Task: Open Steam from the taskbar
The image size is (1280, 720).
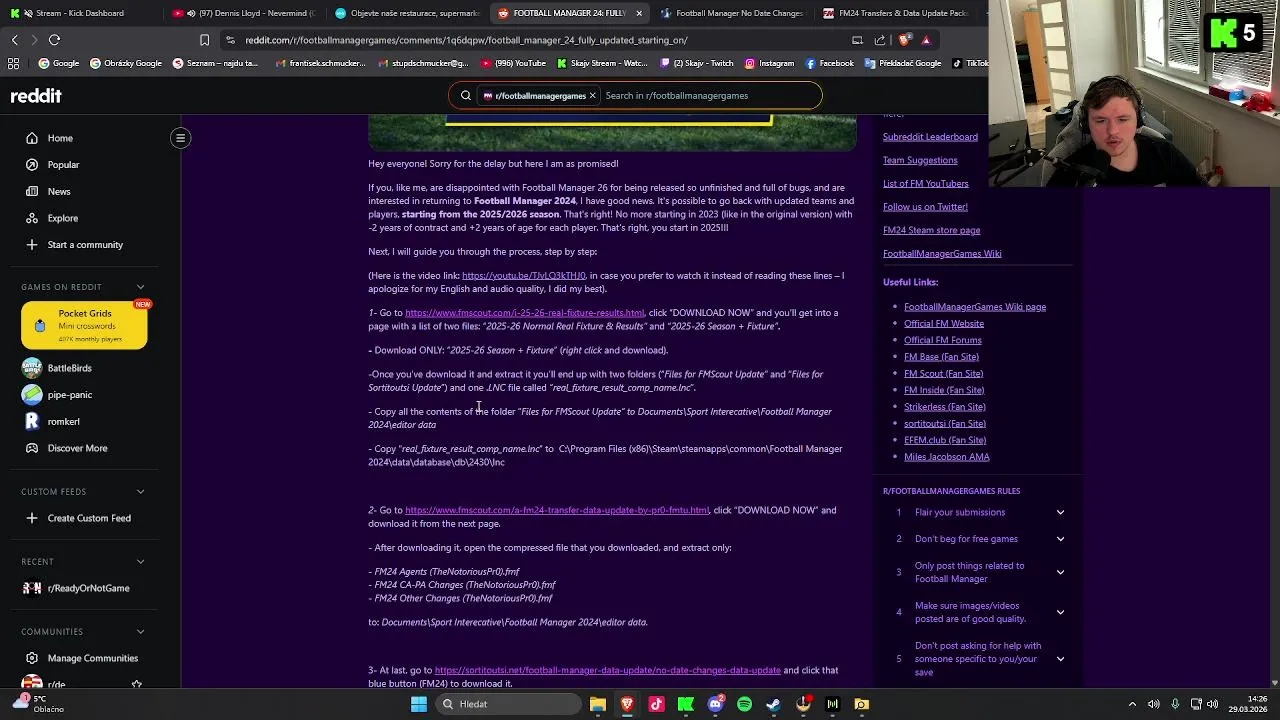Action: (773, 704)
